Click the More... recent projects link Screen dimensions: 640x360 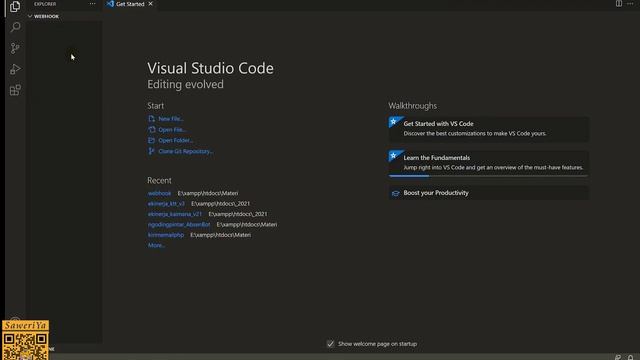pyautogui.click(x=156, y=245)
